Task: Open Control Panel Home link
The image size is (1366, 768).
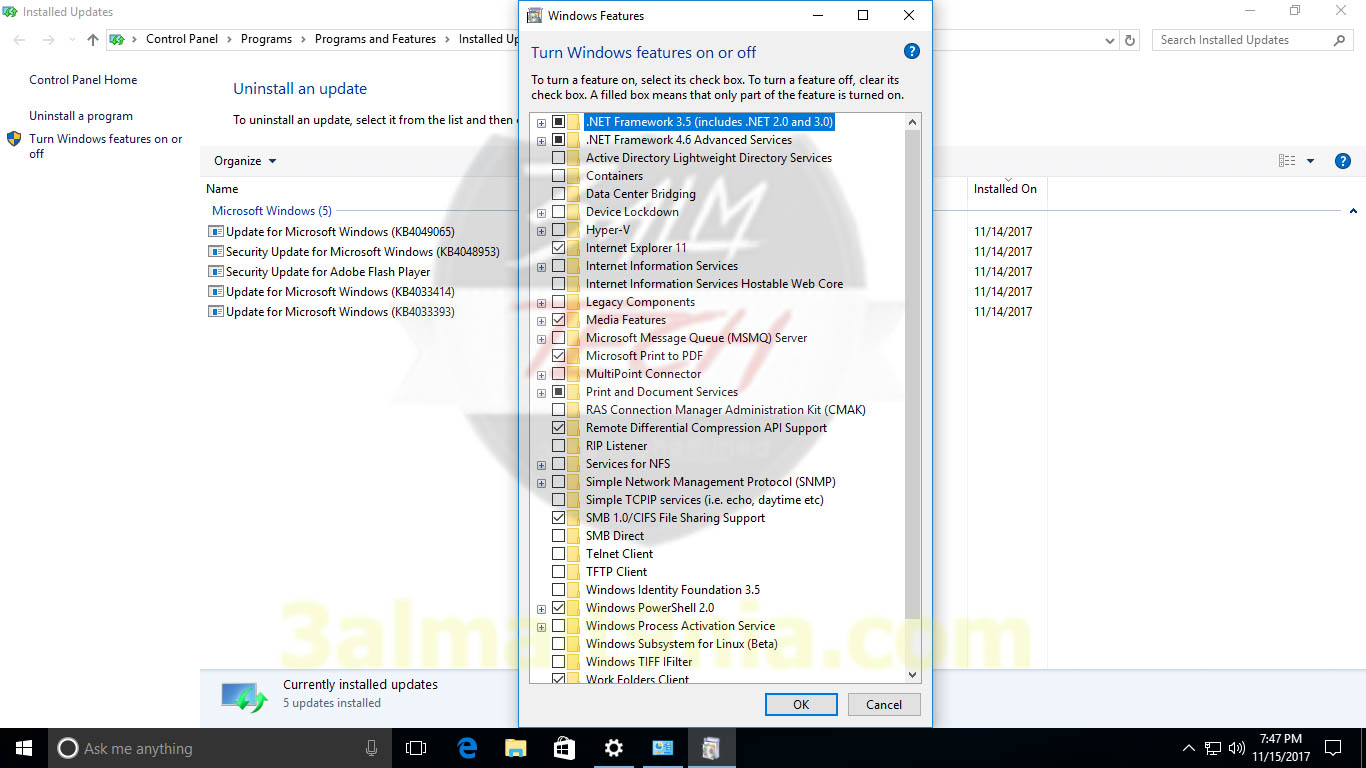Action: tap(83, 80)
